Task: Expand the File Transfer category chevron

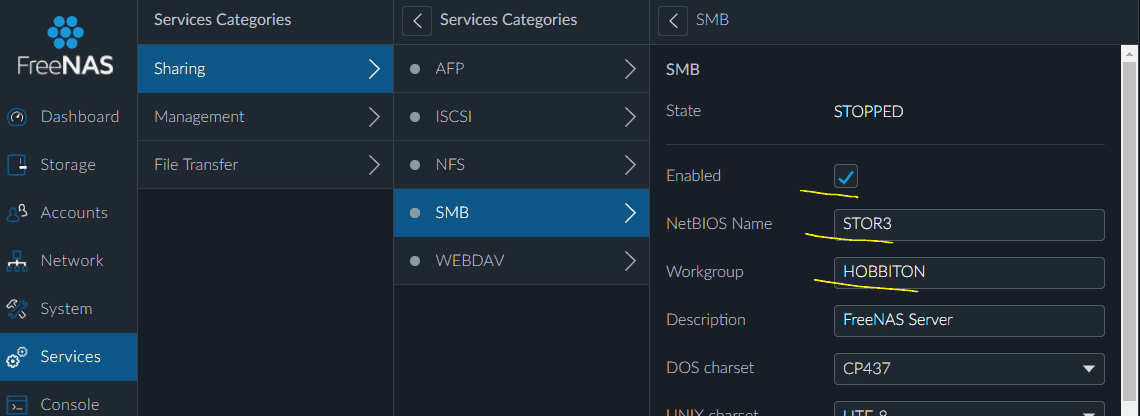Action: click(x=374, y=165)
